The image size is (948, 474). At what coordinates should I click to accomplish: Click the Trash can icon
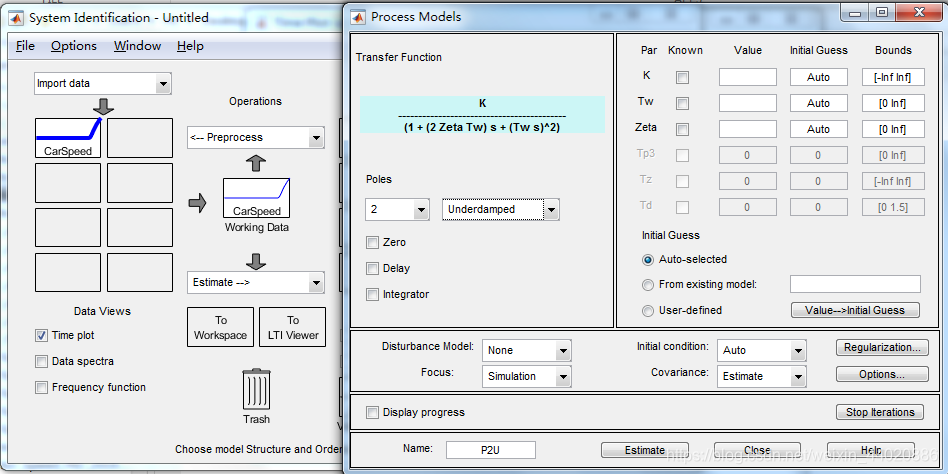[x=256, y=390]
